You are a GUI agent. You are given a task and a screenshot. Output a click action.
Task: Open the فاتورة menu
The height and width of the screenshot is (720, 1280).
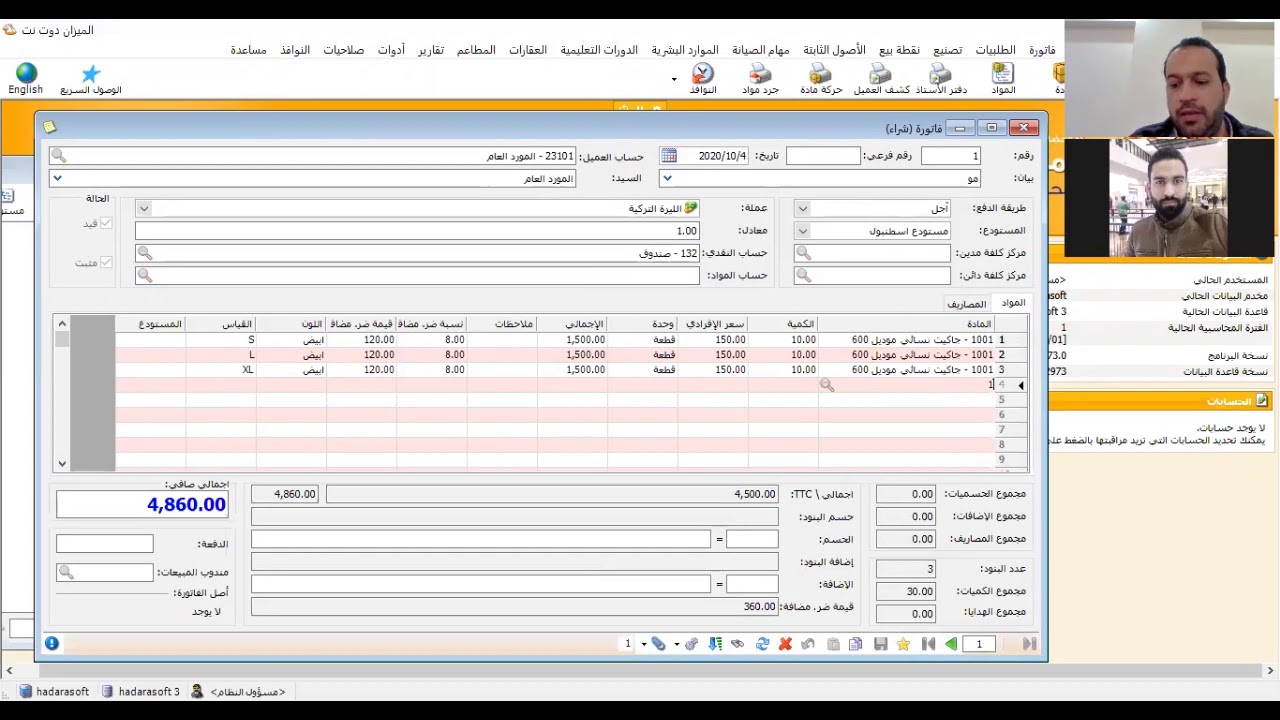[1042, 50]
